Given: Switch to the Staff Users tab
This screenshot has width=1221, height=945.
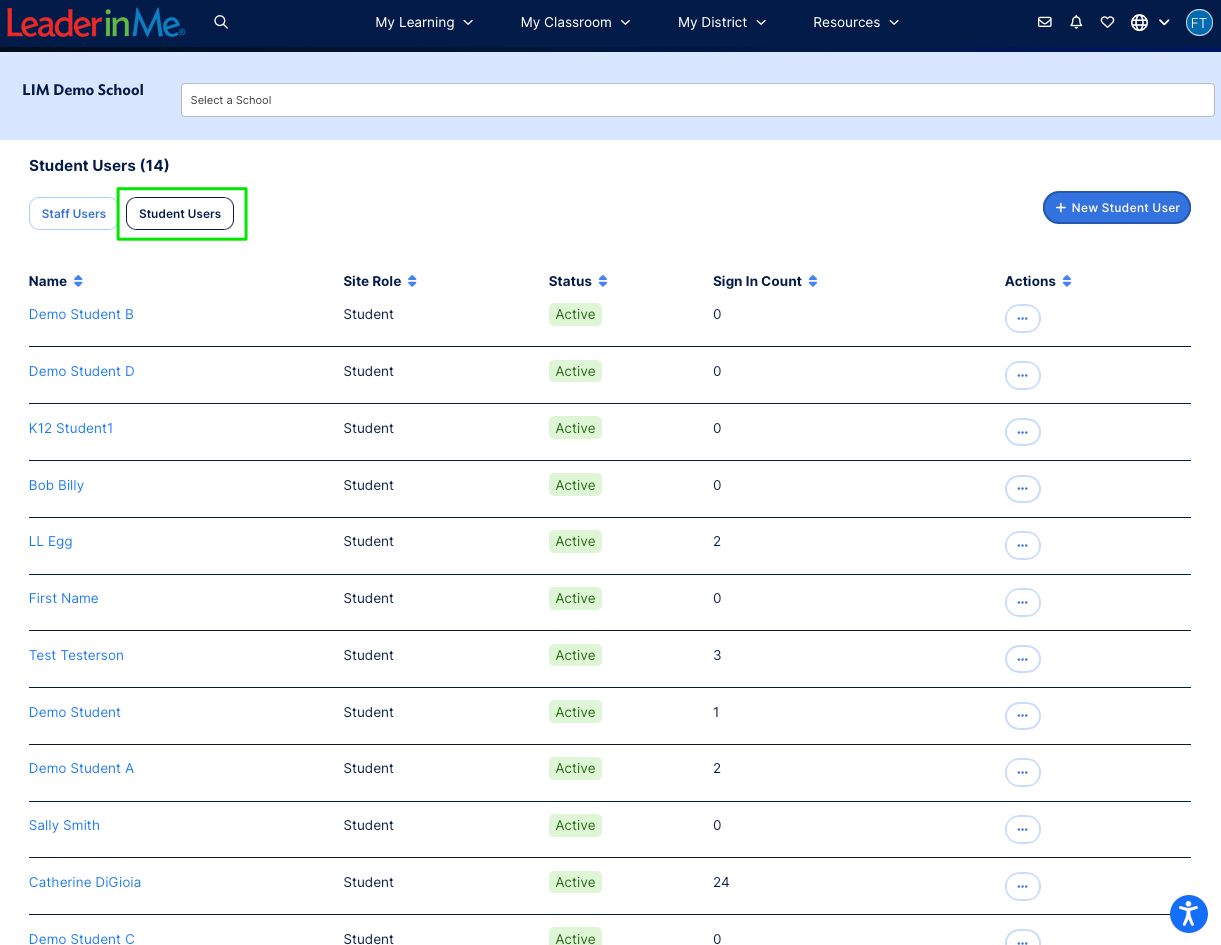Looking at the screenshot, I should click(x=73, y=213).
